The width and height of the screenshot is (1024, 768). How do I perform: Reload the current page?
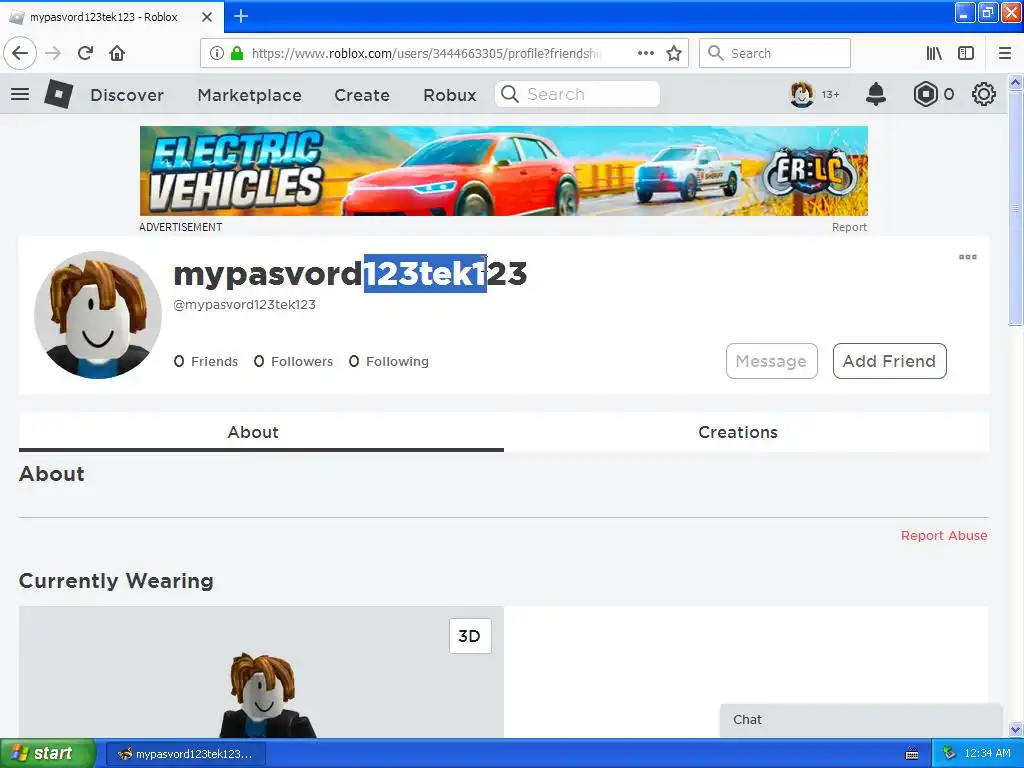tap(86, 53)
